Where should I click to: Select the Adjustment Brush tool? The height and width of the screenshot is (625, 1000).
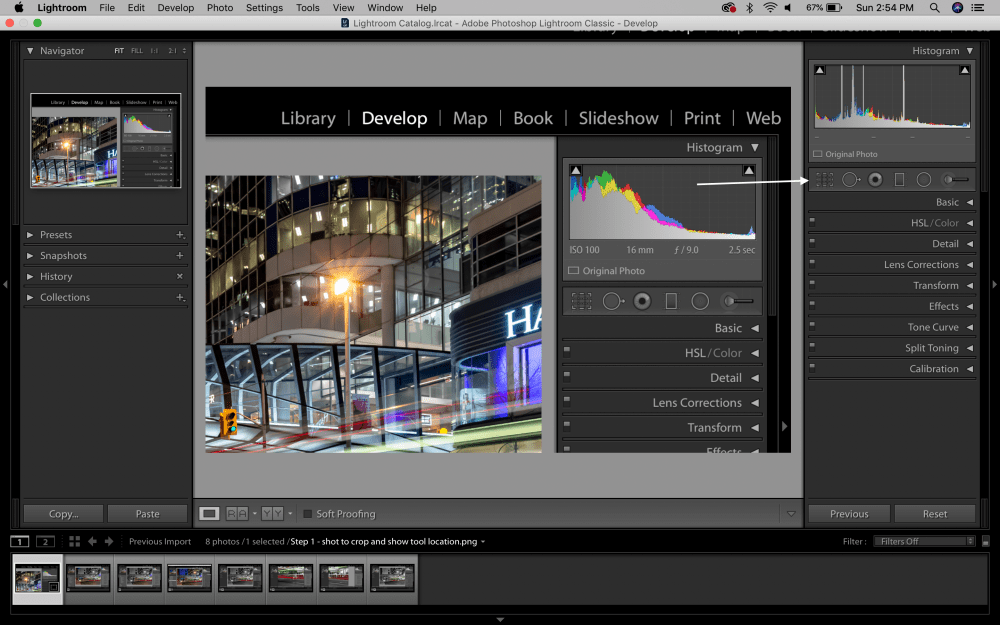click(956, 180)
